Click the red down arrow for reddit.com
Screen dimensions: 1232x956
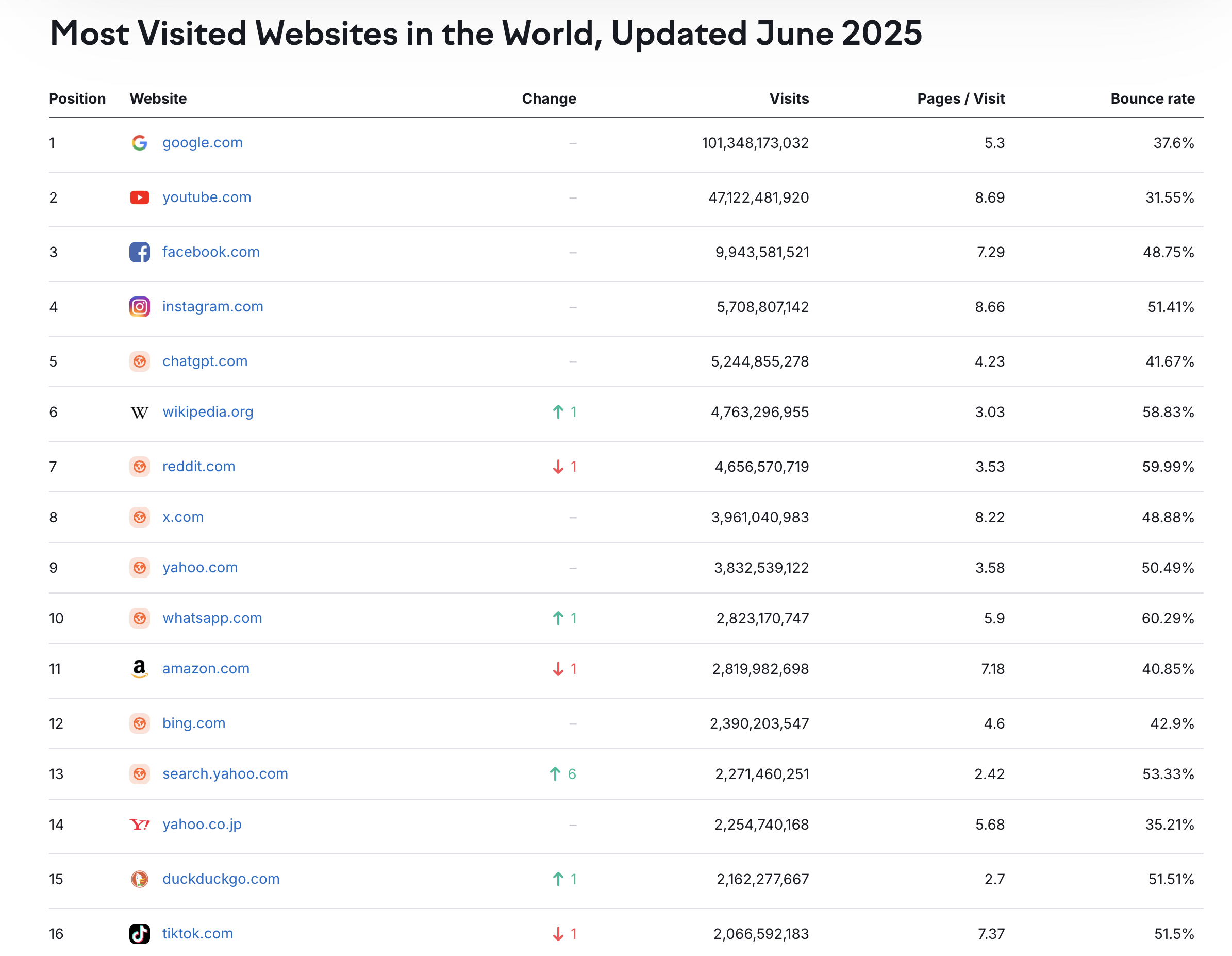[x=558, y=467]
